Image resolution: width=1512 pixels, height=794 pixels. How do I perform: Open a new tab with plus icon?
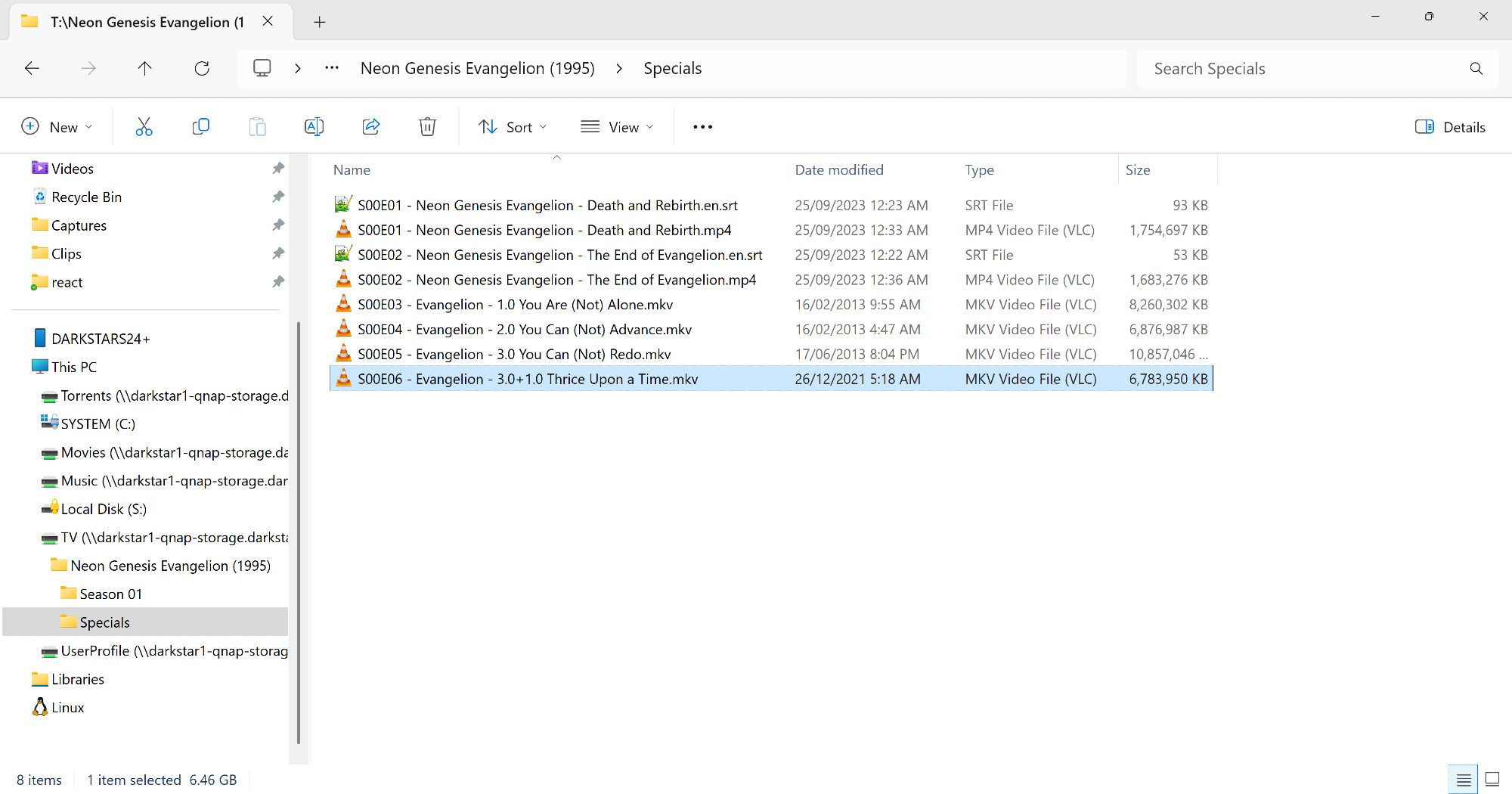click(319, 22)
